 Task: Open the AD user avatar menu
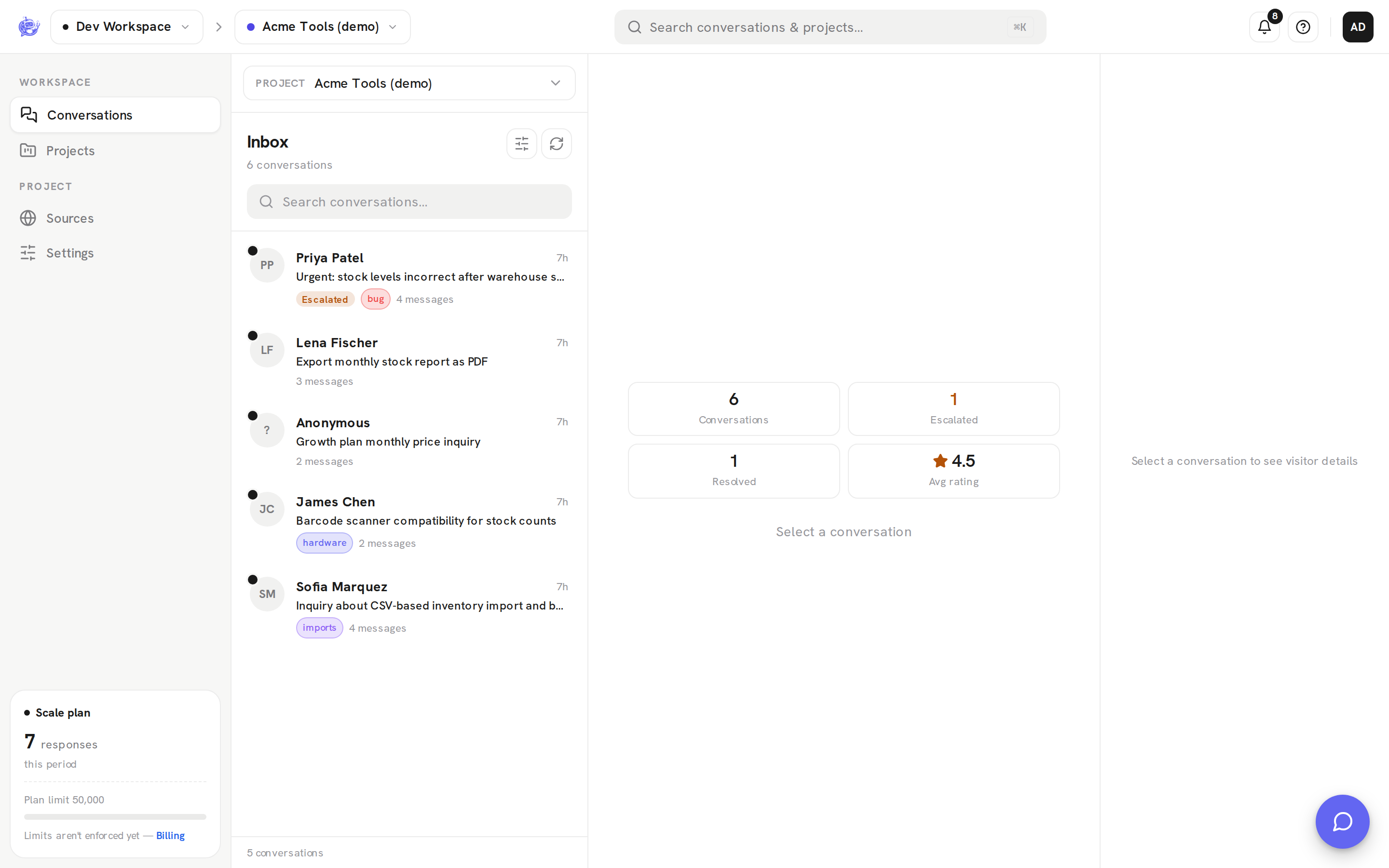coord(1358,27)
